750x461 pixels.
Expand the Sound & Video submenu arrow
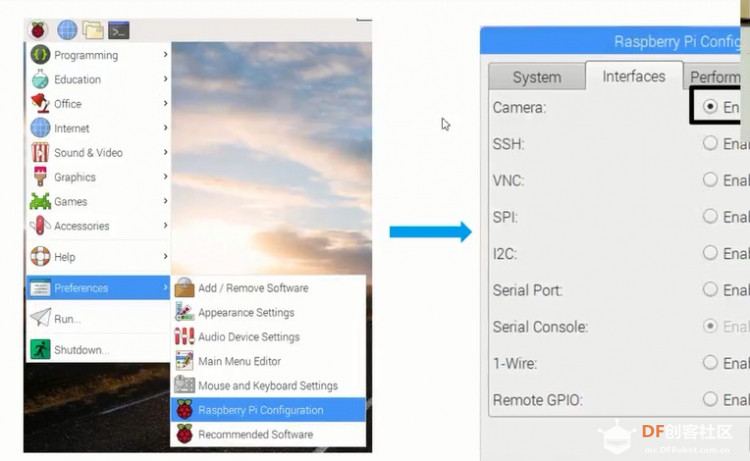[165, 152]
